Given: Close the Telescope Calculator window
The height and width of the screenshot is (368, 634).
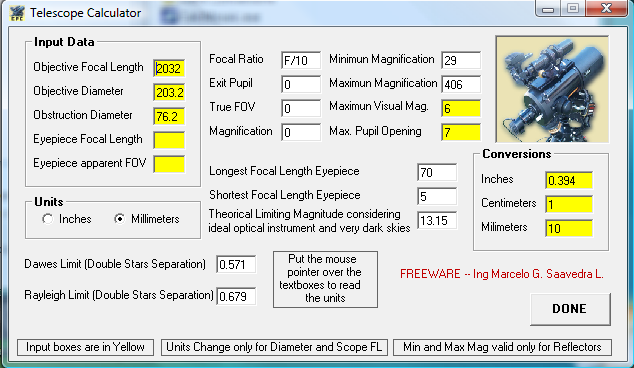Looking at the screenshot, I should (x=607, y=8).
